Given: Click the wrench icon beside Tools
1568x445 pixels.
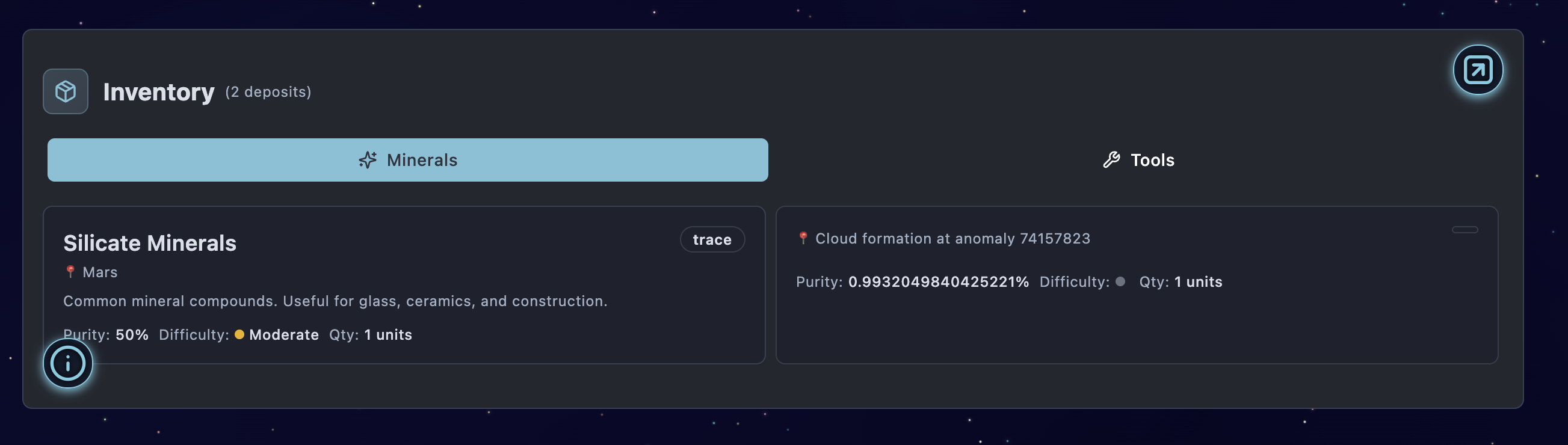Looking at the screenshot, I should [x=1111, y=160].
